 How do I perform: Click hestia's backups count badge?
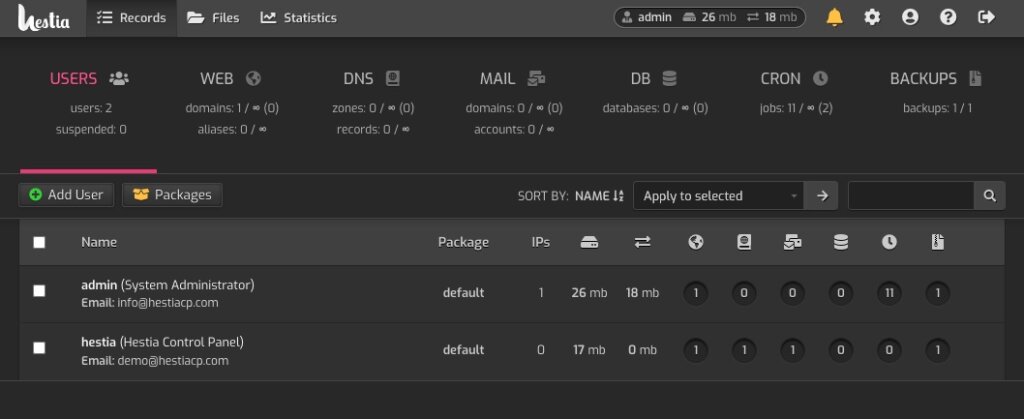pyautogui.click(x=938, y=350)
